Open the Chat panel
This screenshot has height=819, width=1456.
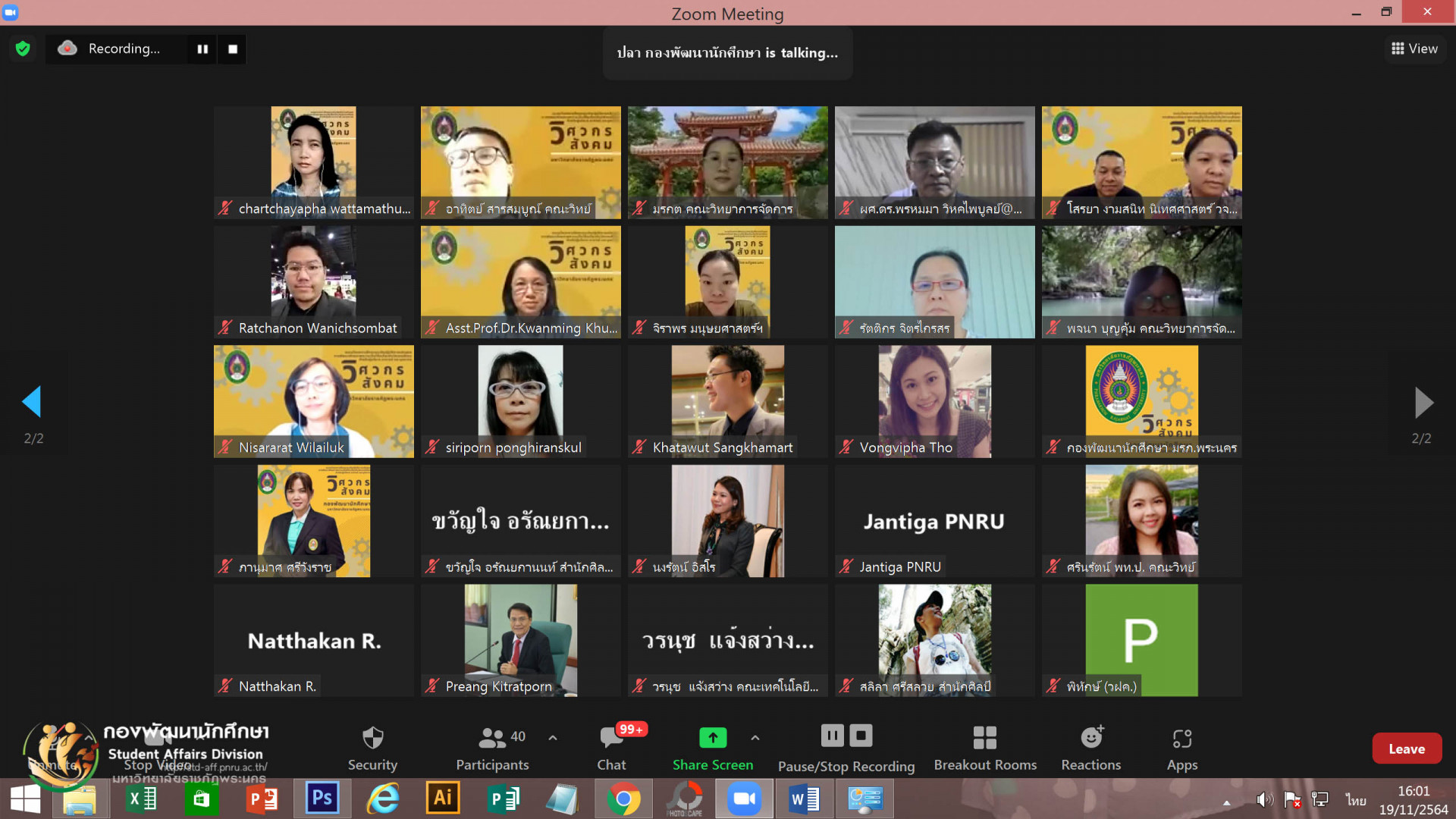pos(611,738)
